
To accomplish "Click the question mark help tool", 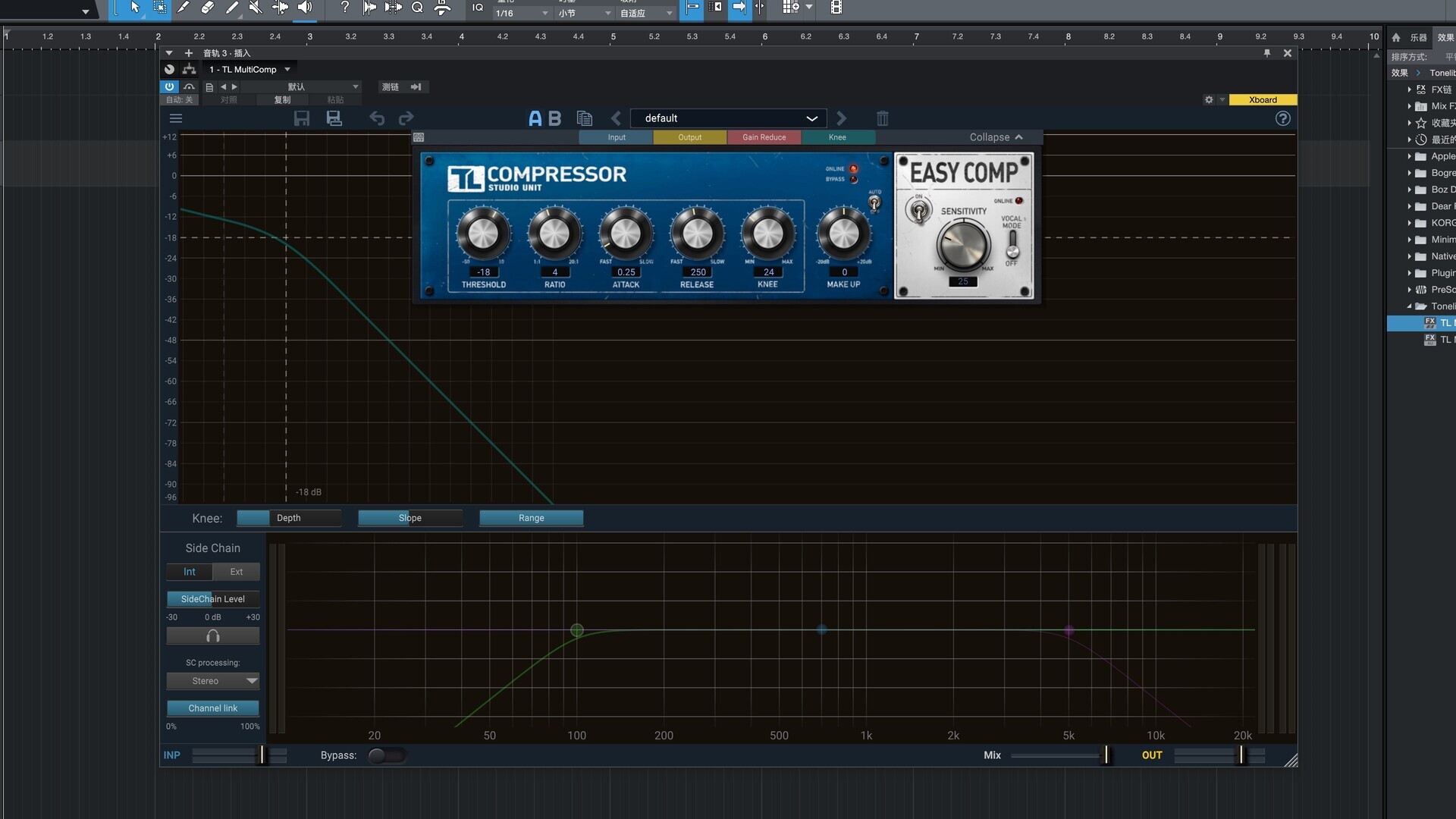I will (345, 8).
